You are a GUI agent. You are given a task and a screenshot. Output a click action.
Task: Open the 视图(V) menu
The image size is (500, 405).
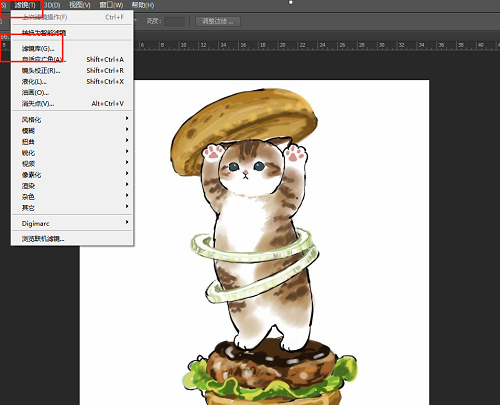(x=80, y=5)
